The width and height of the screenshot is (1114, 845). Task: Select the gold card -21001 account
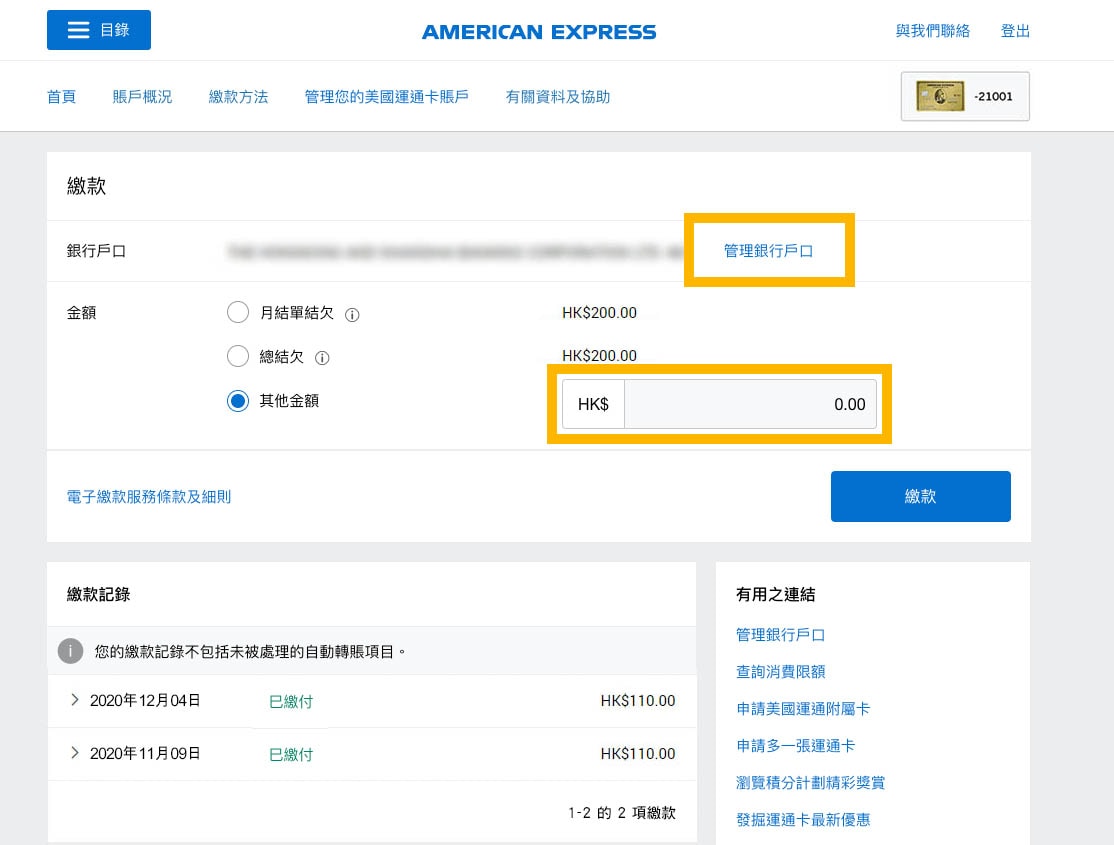(964, 97)
